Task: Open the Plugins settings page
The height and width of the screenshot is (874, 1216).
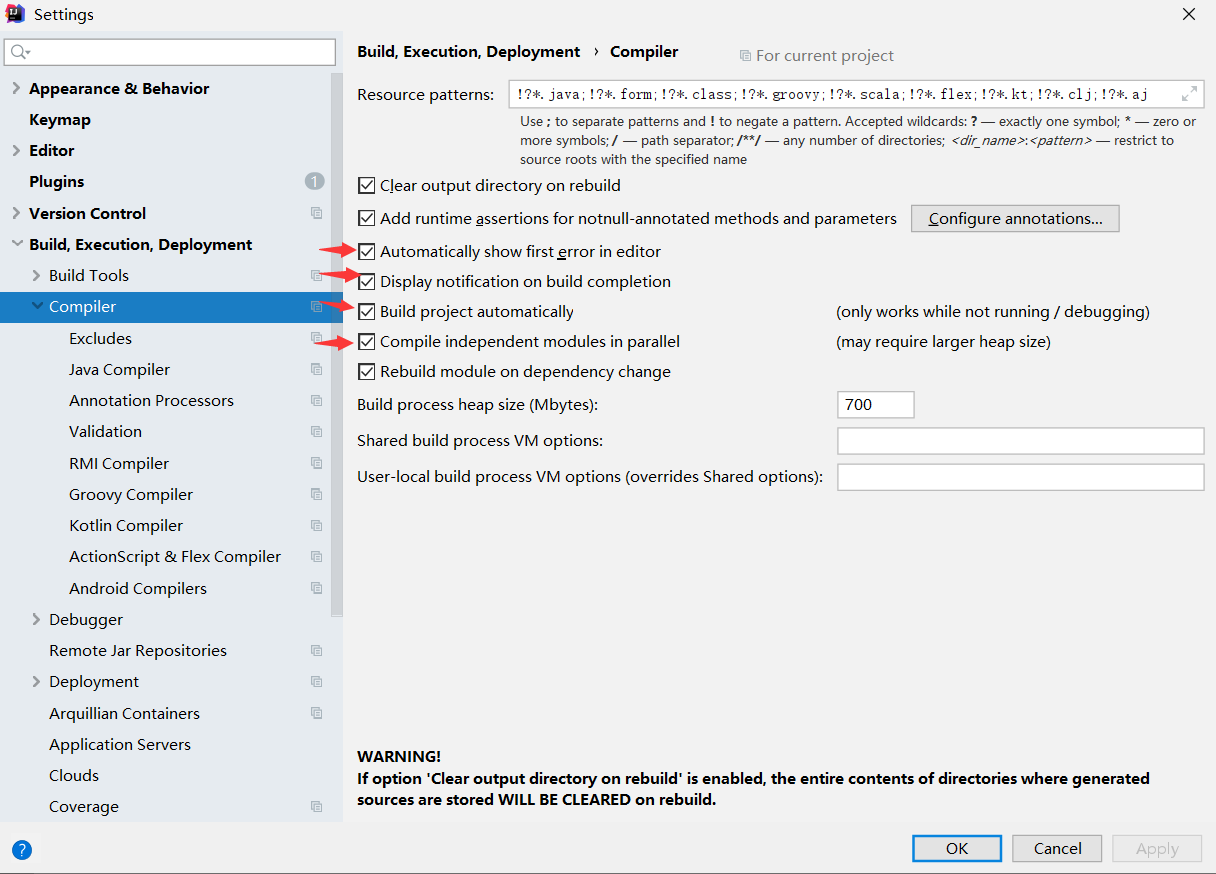Action: click(57, 181)
